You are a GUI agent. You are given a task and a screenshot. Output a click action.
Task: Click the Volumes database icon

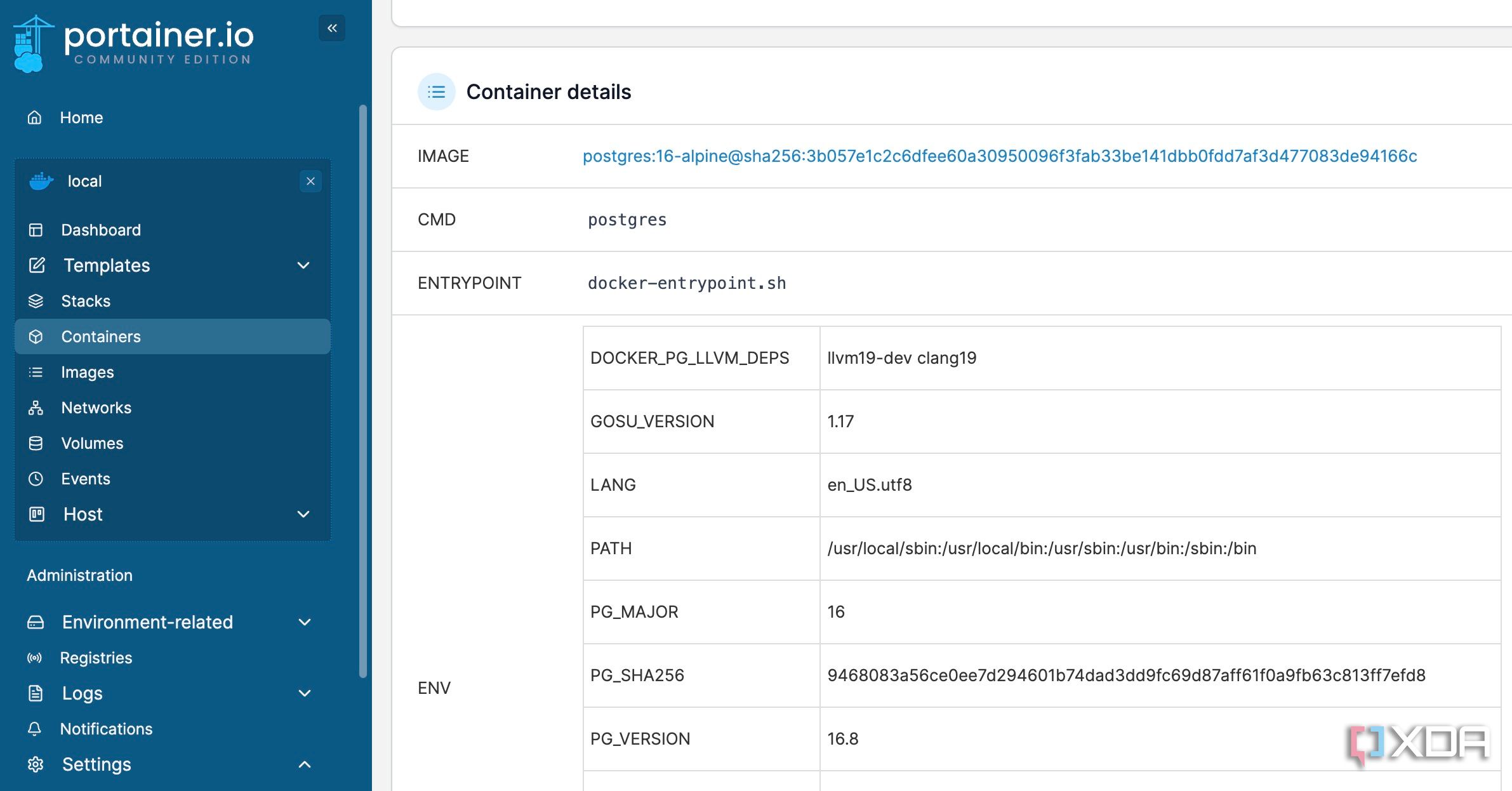coord(36,443)
